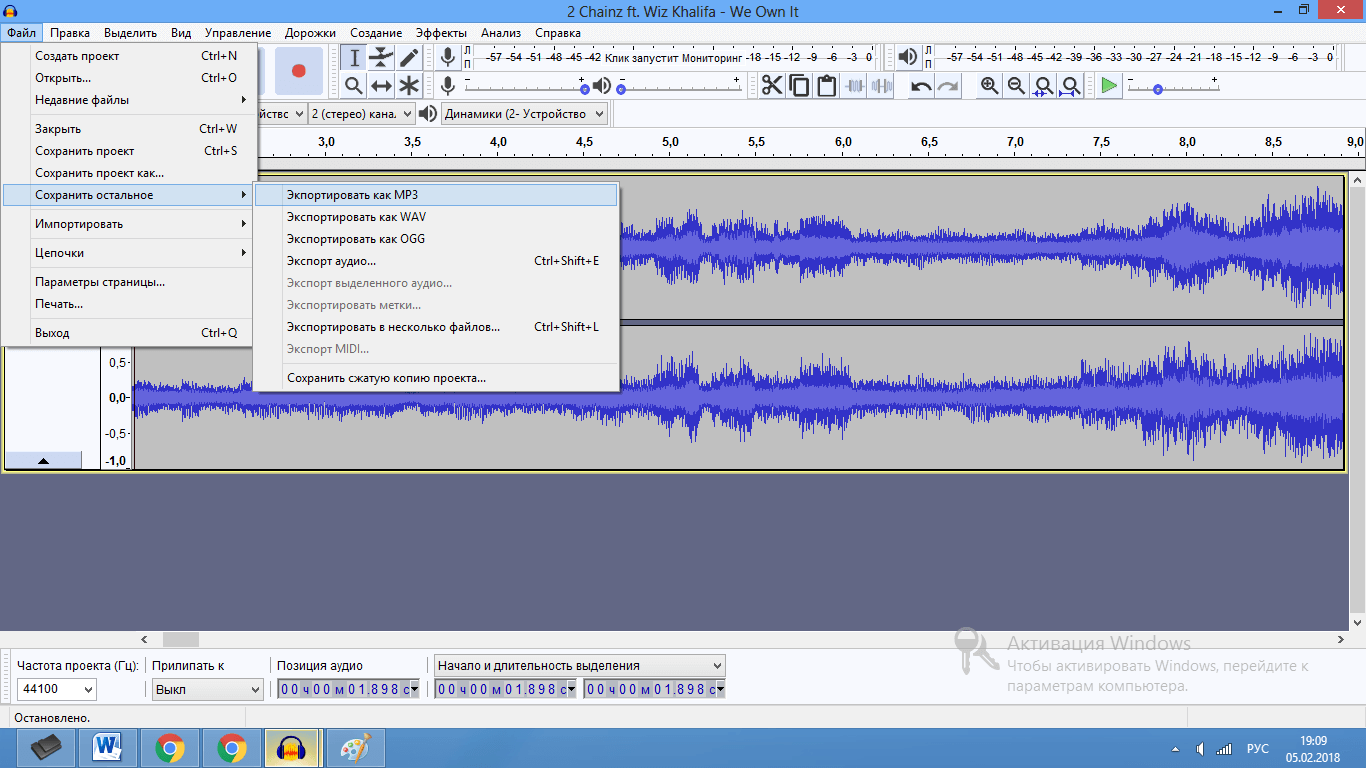
Task: Click the Paste clipboard icon
Action: 826,86
